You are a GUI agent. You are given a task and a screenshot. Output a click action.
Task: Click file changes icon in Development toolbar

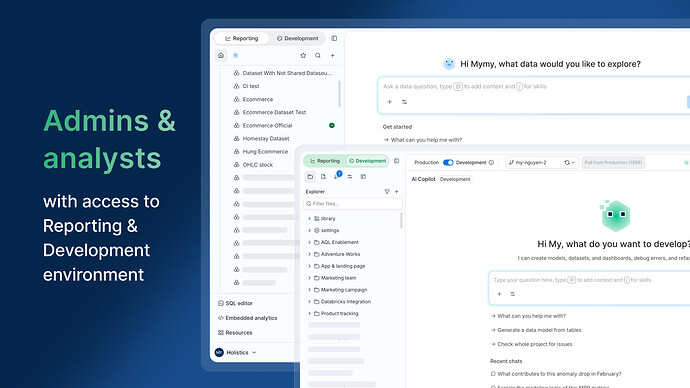tap(323, 176)
